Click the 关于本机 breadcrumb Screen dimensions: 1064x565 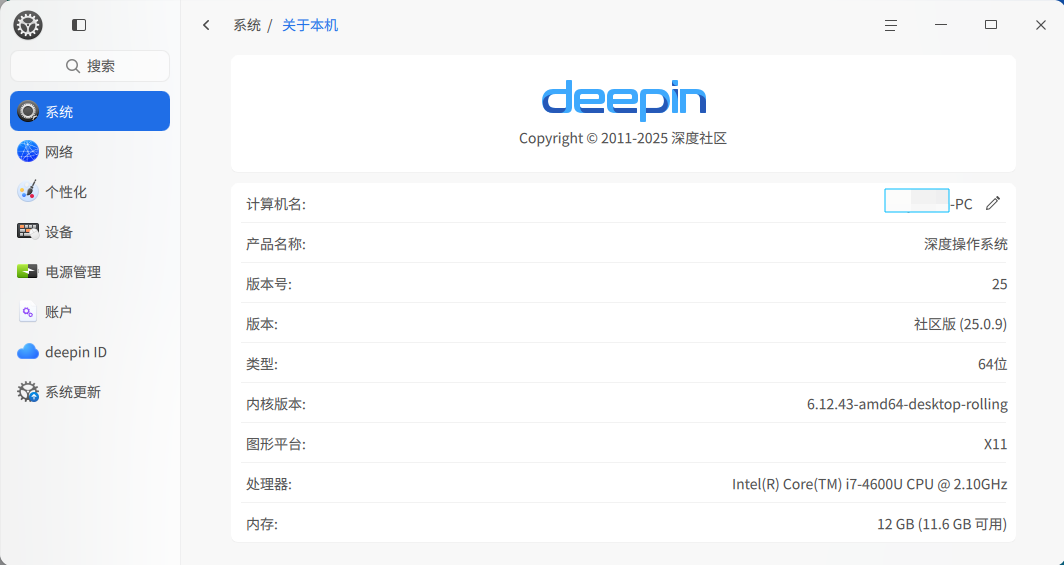(310, 25)
